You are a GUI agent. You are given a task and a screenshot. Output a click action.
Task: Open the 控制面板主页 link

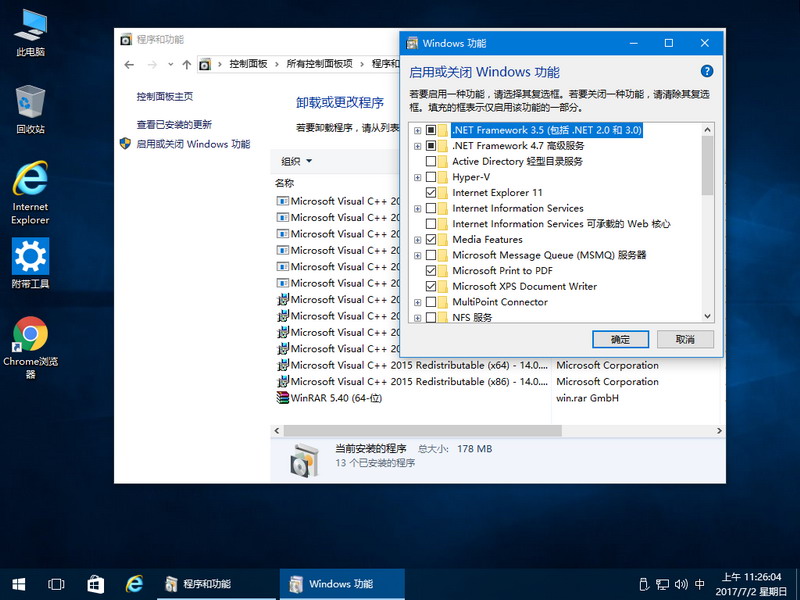click(x=165, y=96)
